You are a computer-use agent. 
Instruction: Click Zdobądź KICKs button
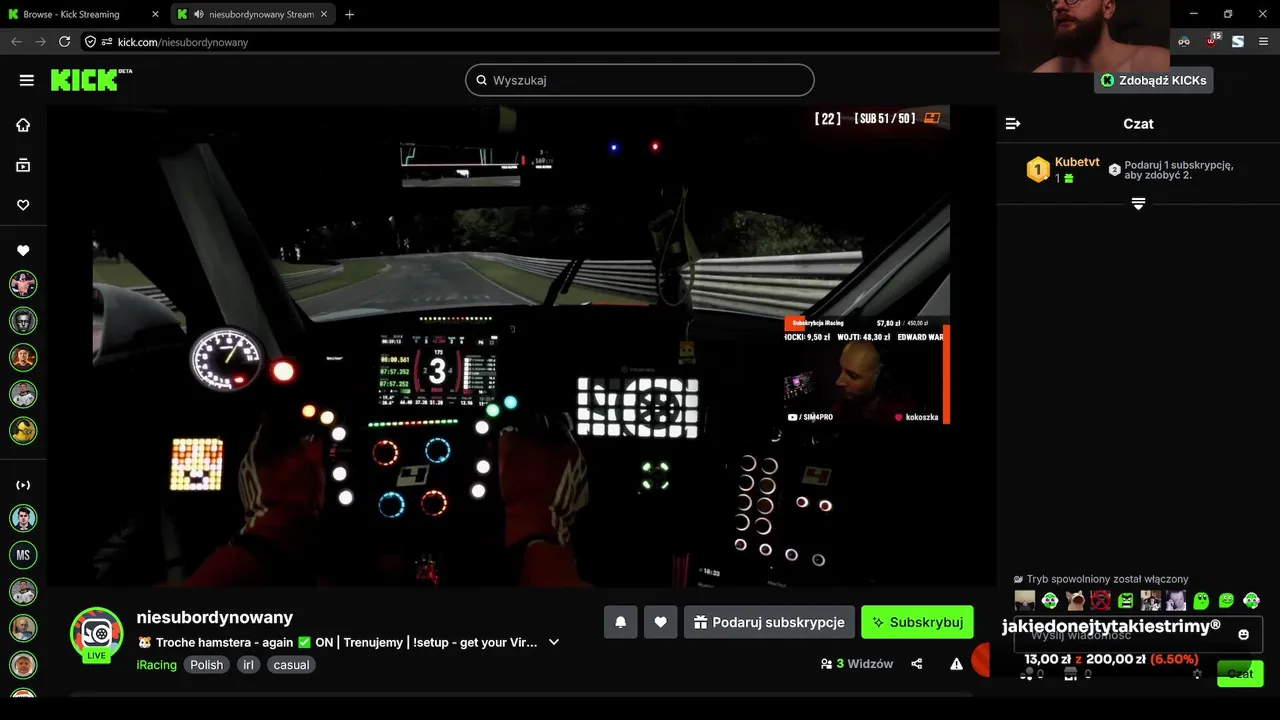pyautogui.click(x=1153, y=80)
